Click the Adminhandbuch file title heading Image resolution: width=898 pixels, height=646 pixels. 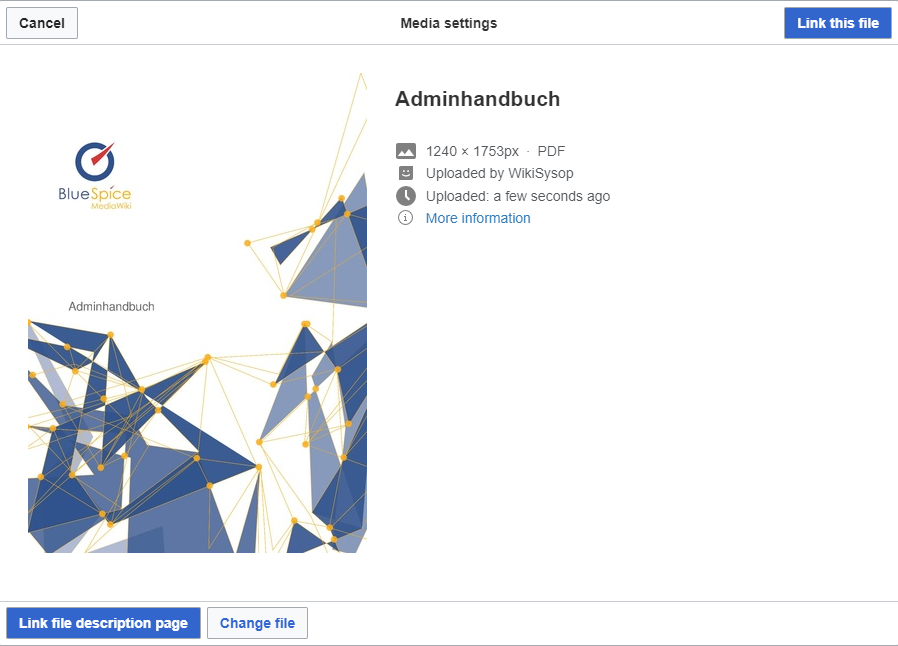coord(477,99)
